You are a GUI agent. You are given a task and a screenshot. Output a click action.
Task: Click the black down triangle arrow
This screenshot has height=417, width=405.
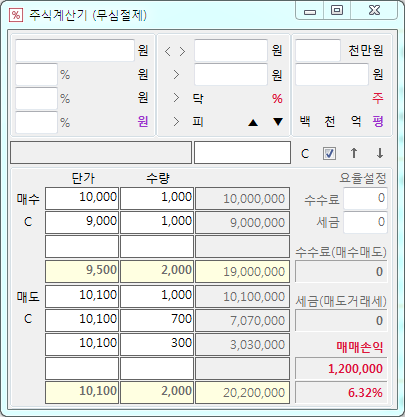click(278, 122)
